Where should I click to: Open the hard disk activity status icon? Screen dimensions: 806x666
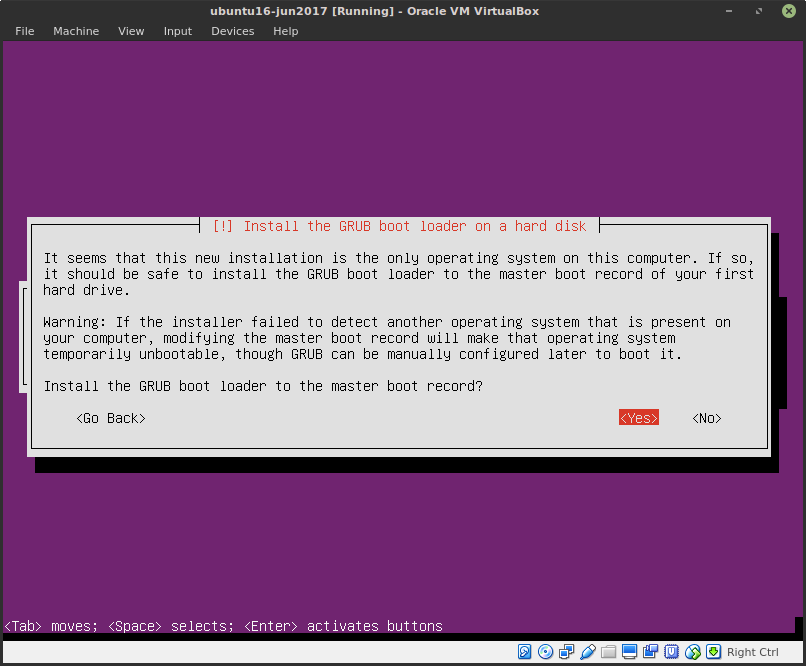tap(524, 652)
